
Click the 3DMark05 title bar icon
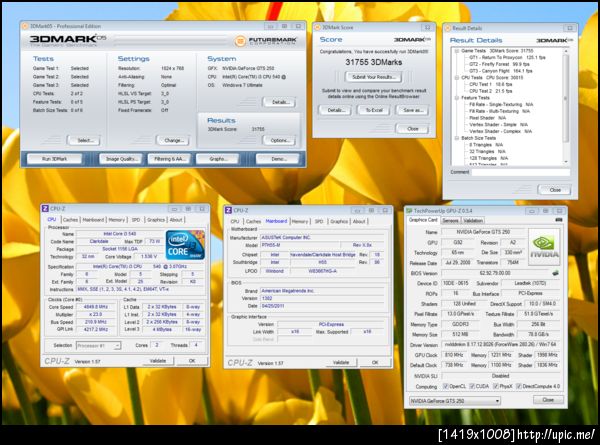[x=25, y=26]
